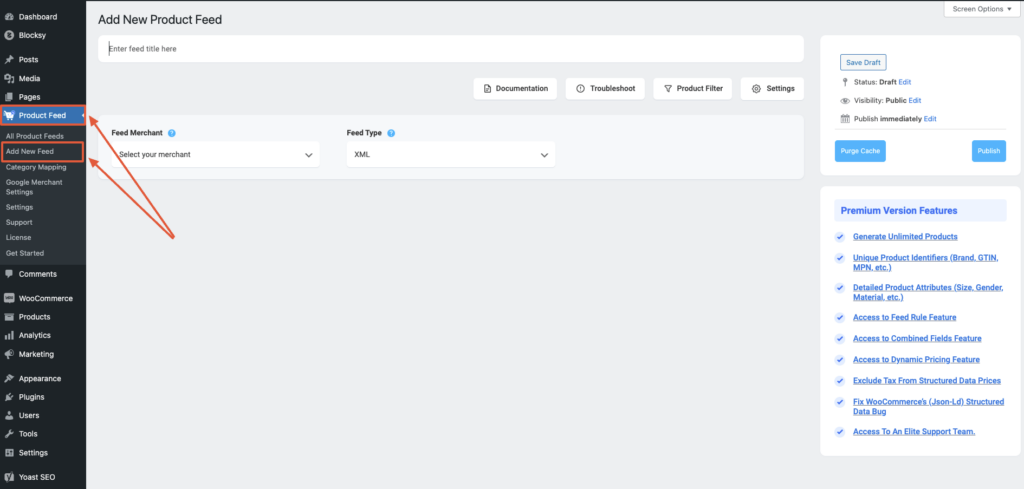Click the Products icon in sidebar
This screenshot has width=1024, height=489.
coord(9,317)
